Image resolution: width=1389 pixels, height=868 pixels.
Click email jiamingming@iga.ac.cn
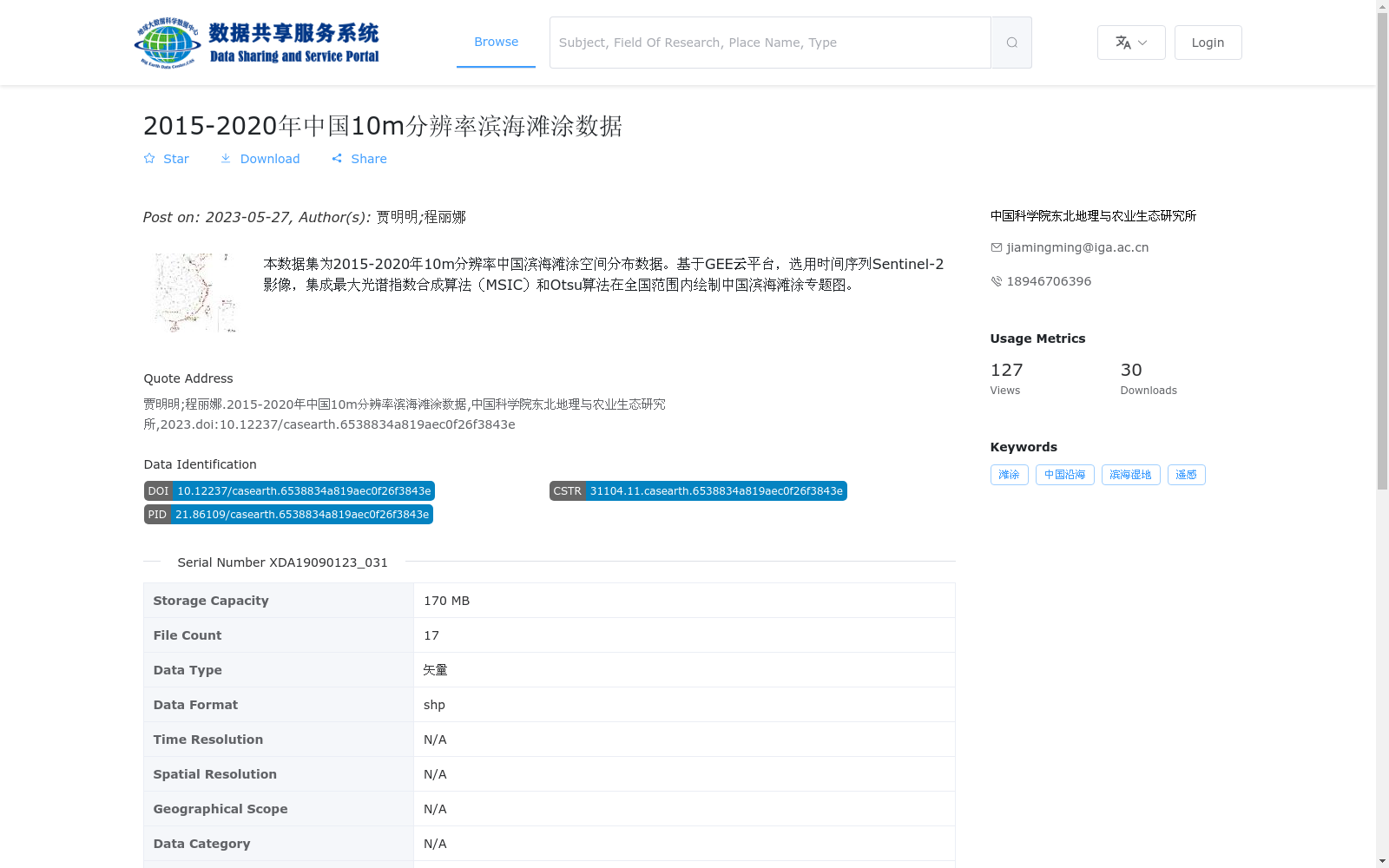coord(1077,247)
